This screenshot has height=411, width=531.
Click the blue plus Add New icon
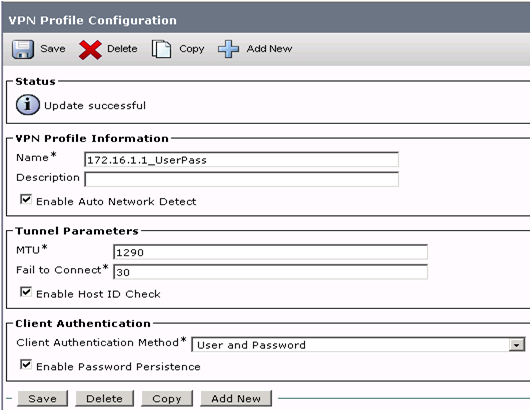[228, 49]
